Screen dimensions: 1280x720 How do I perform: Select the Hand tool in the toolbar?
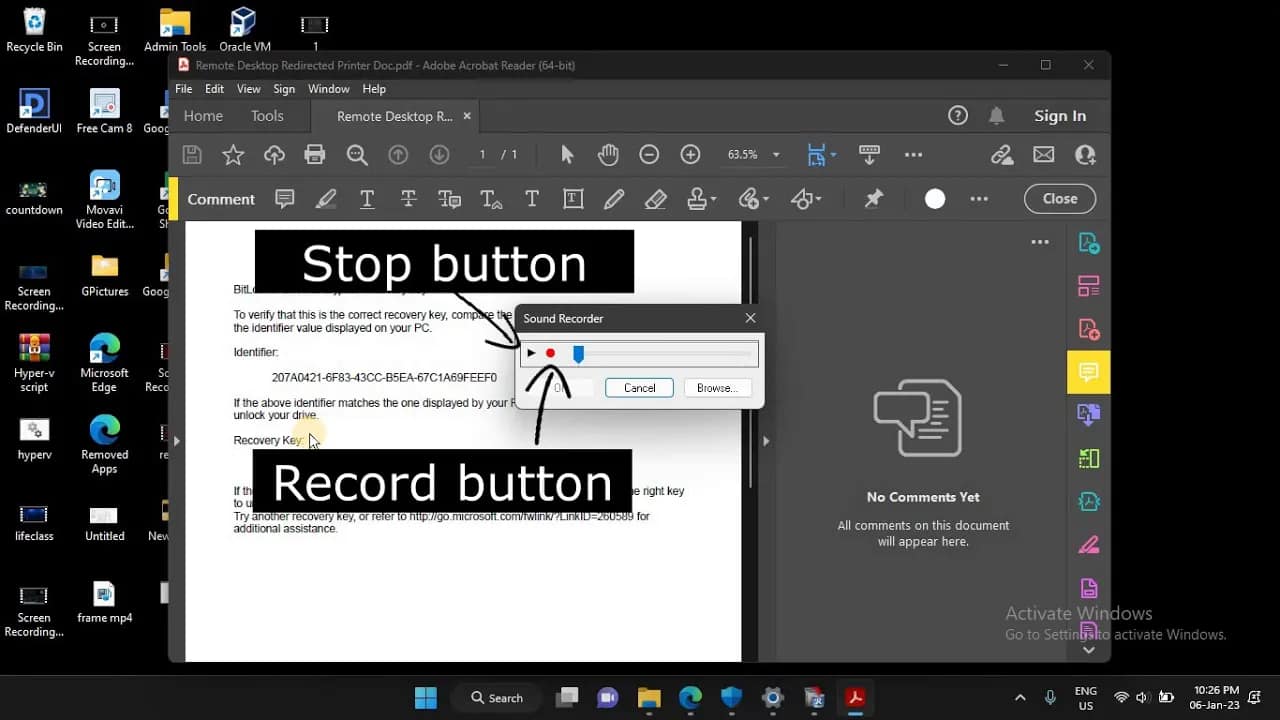[607, 154]
